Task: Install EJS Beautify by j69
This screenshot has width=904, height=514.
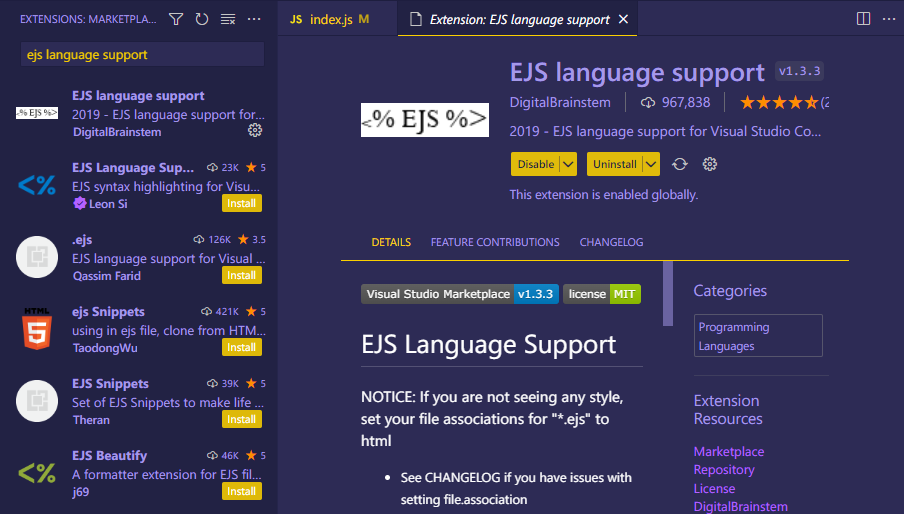Action: tap(242, 492)
